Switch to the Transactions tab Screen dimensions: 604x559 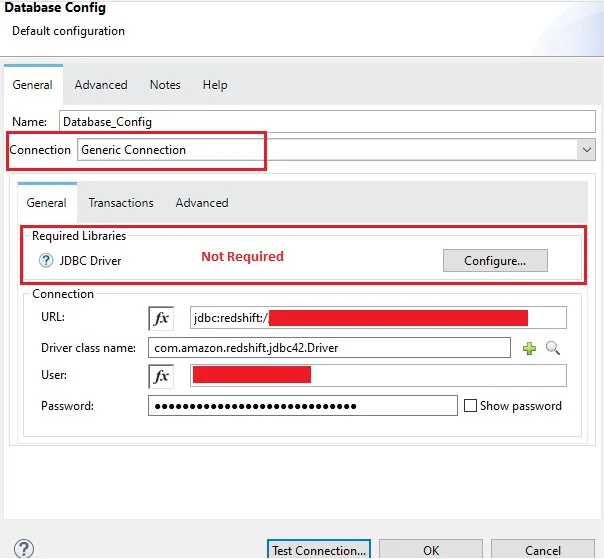click(121, 203)
